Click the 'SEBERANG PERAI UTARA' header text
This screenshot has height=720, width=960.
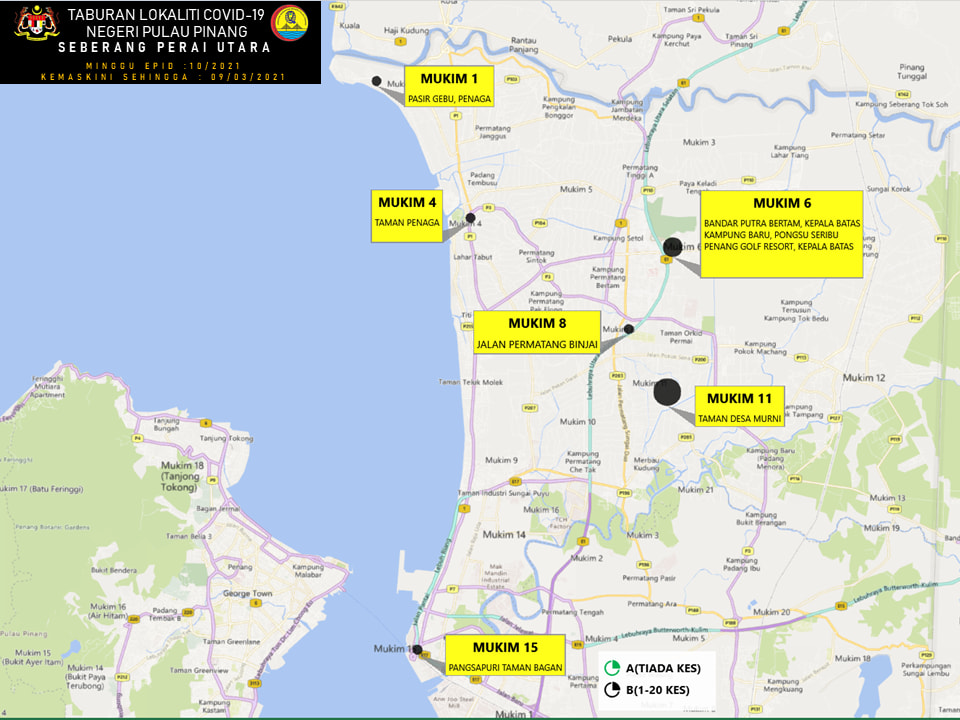click(x=164, y=47)
